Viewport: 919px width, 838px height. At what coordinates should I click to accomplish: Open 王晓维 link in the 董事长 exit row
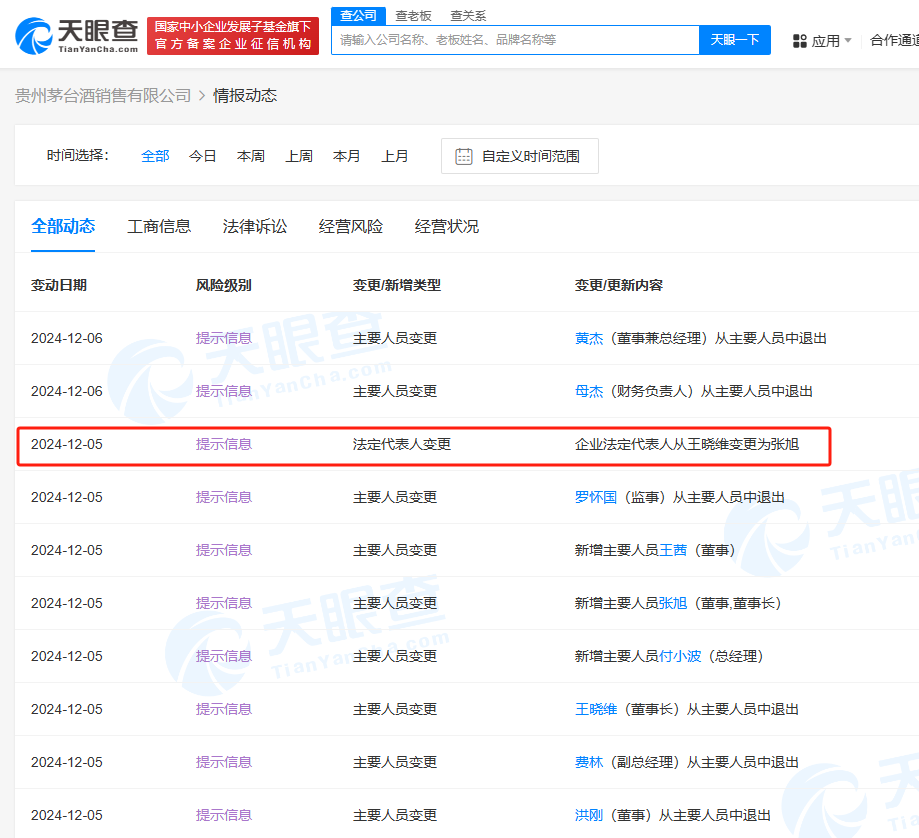point(596,710)
